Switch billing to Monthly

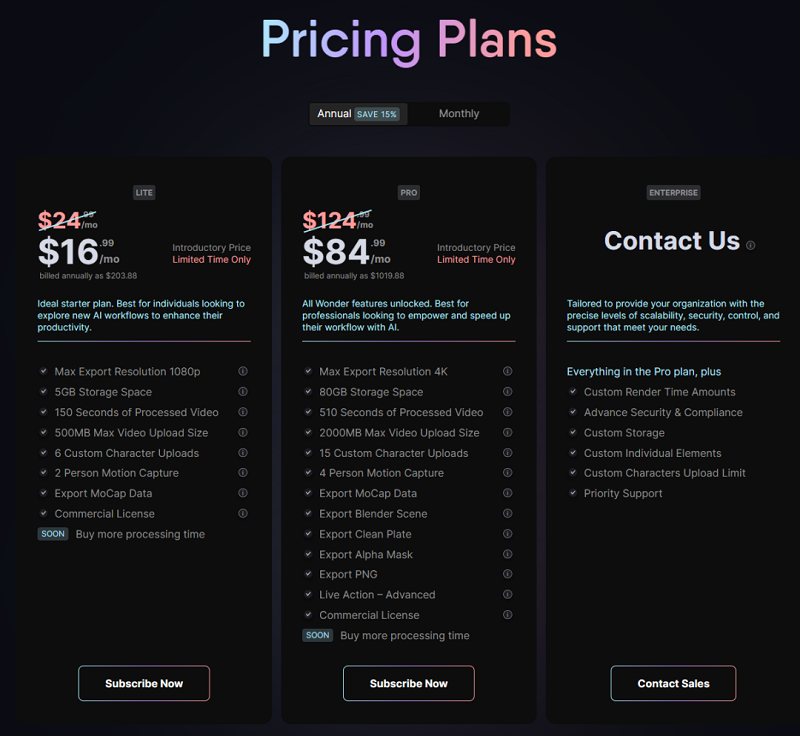pyautogui.click(x=459, y=114)
